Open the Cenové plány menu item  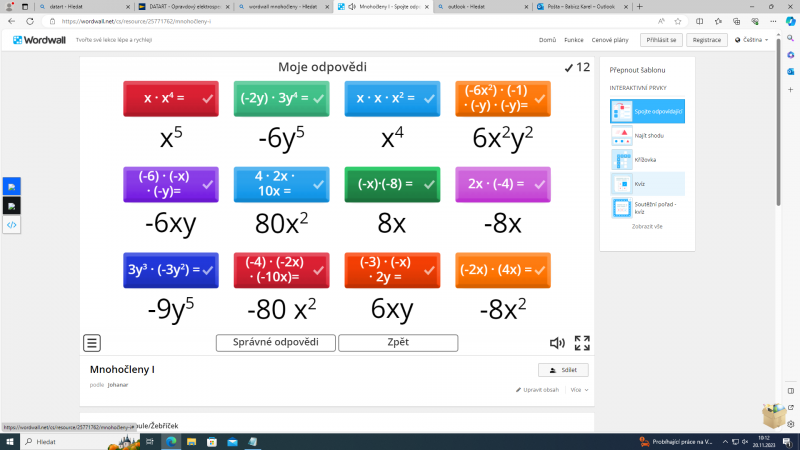tap(611, 40)
